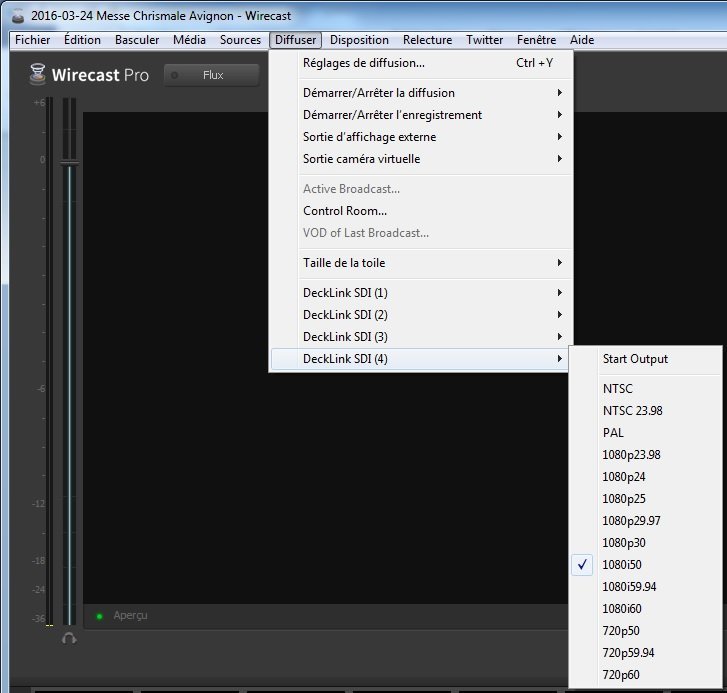Click the Wirecast Pro logo icon
Image resolution: width=727 pixels, height=693 pixels.
(37, 75)
